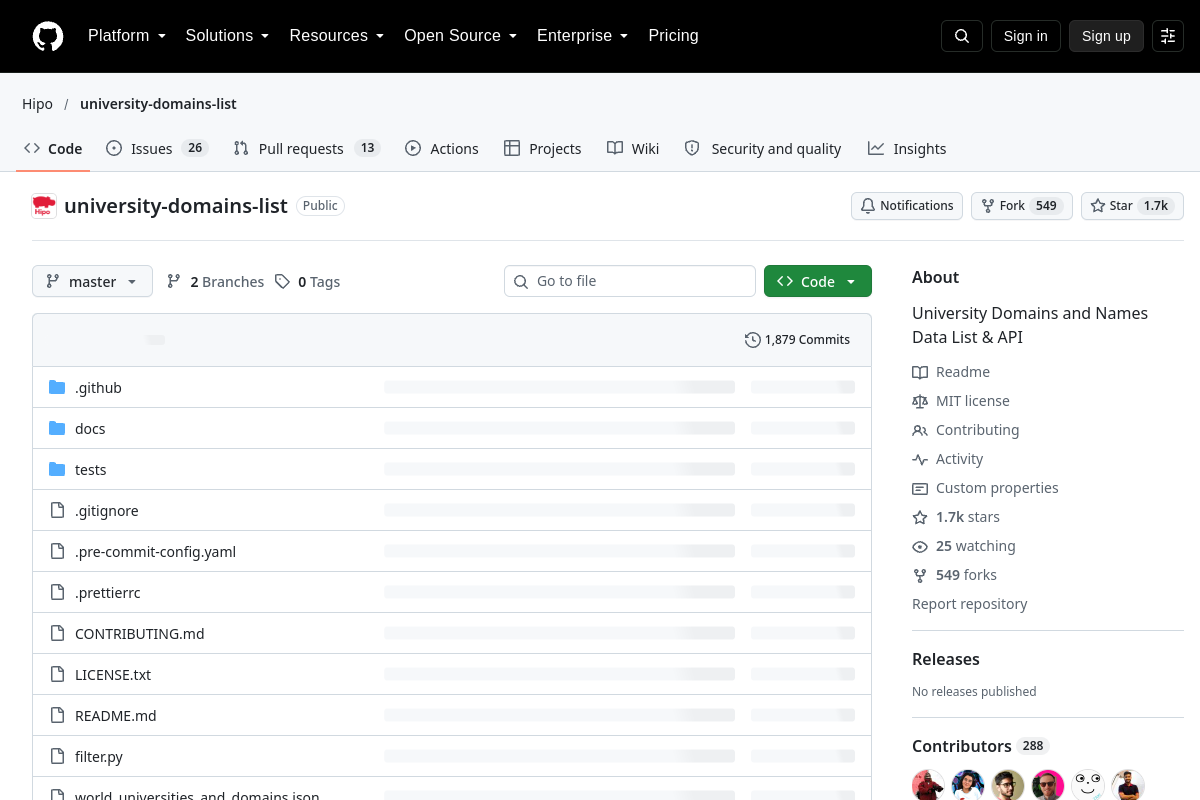The width and height of the screenshot is (1200, 800).
Task: Click the Activity pulse icon
Action: pyautogui.click(x=920, y=459)
